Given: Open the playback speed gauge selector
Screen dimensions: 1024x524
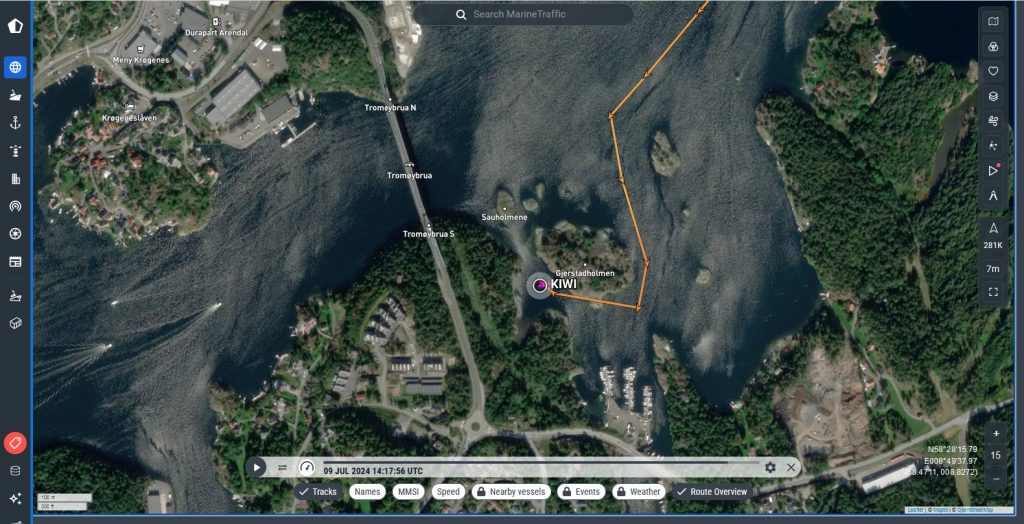Looking at the screenshot, I should pyautogui.click(x=307, y=468).
